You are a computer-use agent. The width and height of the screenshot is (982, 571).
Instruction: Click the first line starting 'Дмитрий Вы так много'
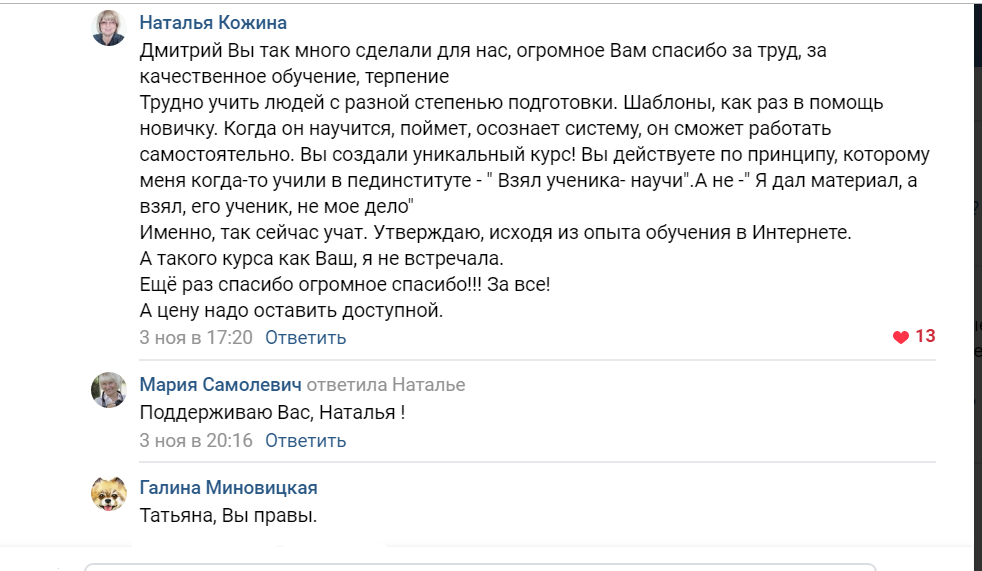[x=483, y=50]
